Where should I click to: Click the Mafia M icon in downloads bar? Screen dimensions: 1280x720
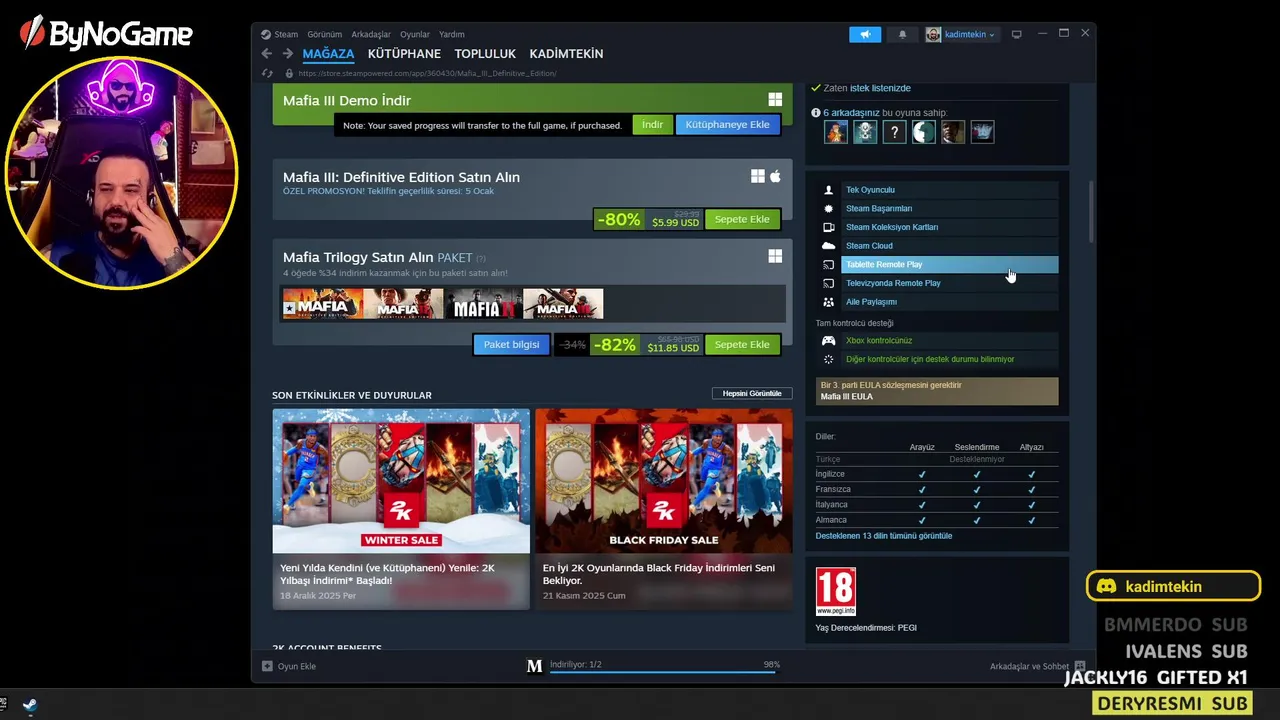pos(535,666)
